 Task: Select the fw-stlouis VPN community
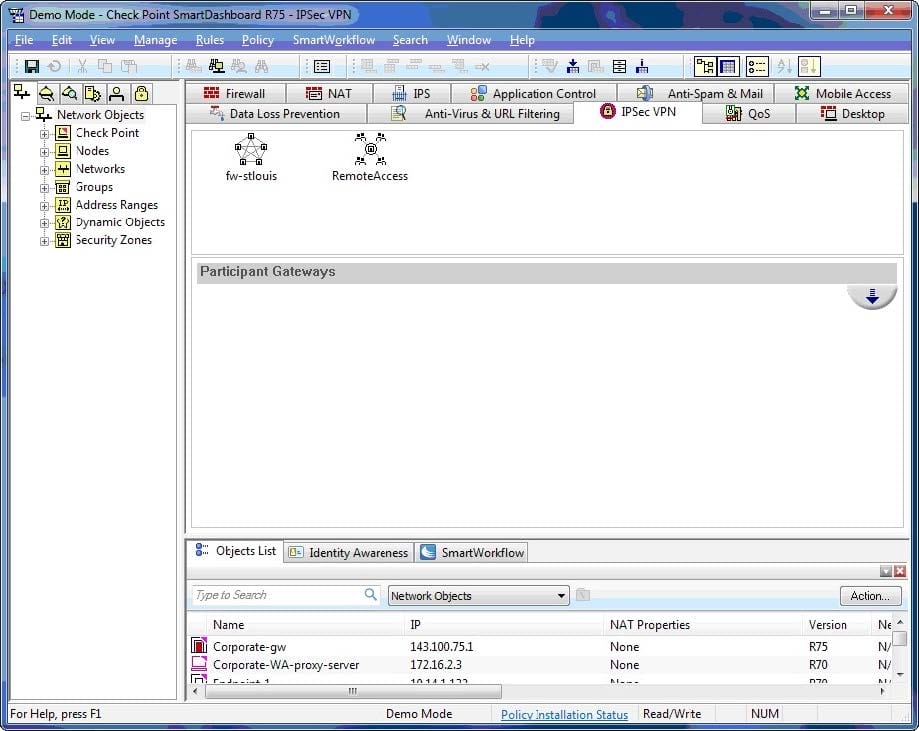[x=251, y=157]
